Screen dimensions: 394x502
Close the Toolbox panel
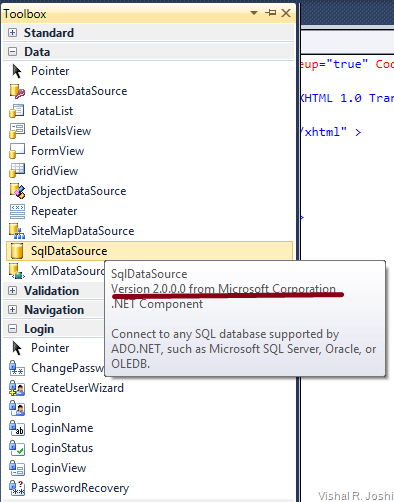[286, 13]
